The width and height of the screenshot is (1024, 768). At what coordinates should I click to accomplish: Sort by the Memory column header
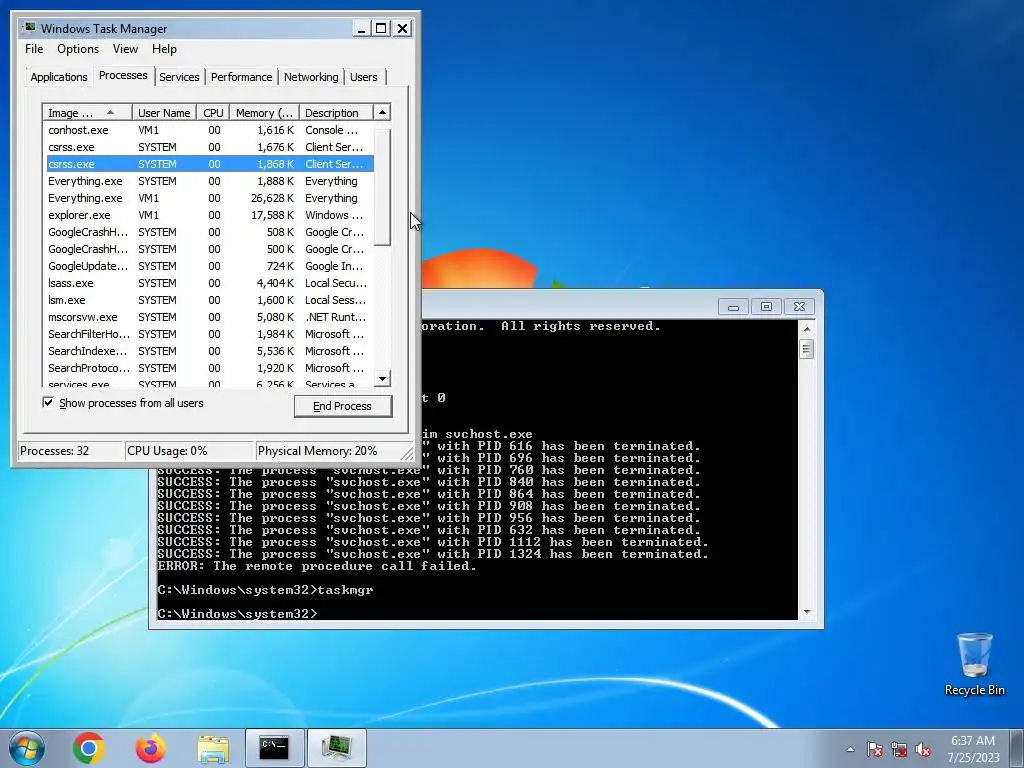point(264,113)
